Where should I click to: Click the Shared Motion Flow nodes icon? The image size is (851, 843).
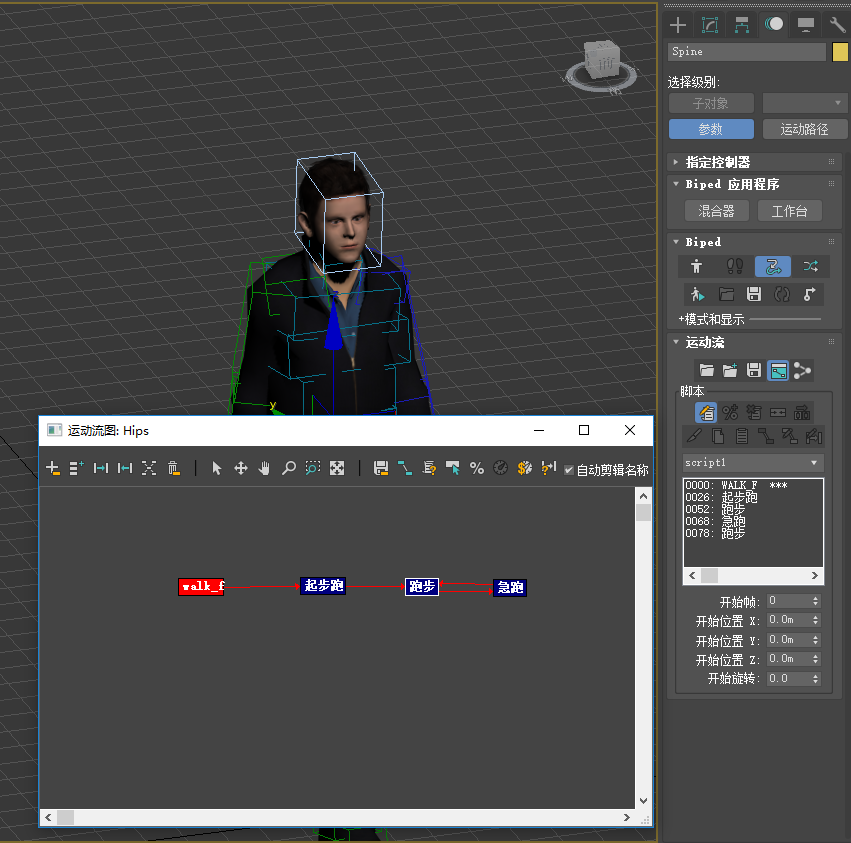802,371
